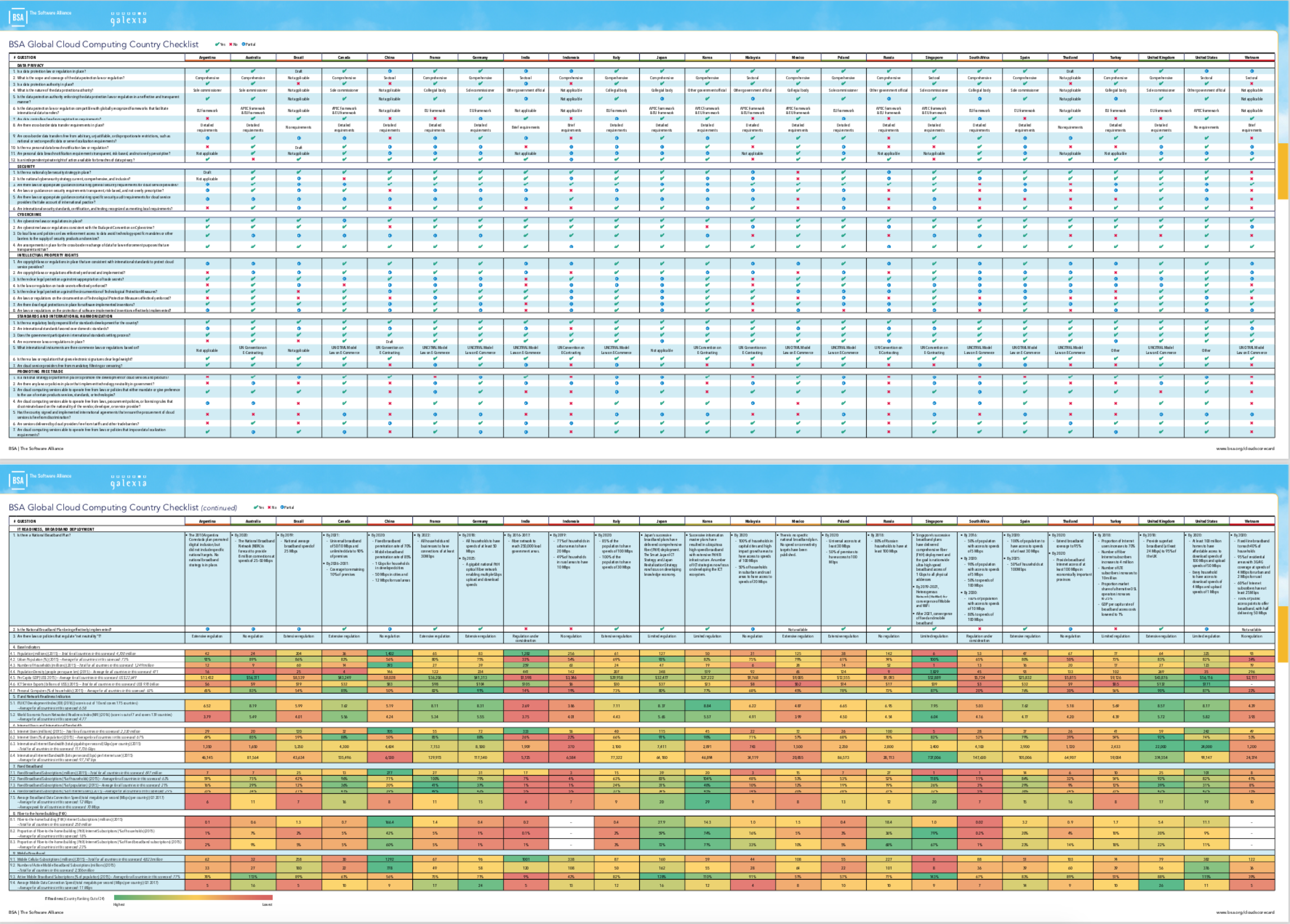
Task: Click China's partial circle for data protection law question
Action: [390, 72]
